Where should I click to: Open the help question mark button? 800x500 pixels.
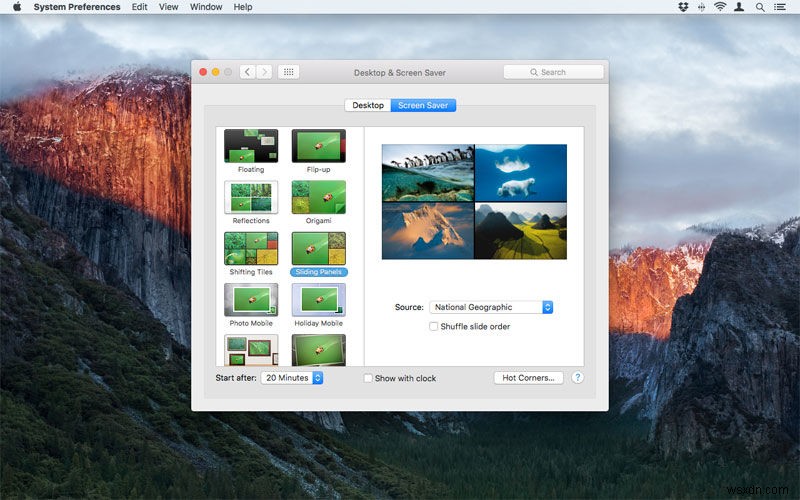[x=577, y=378]
